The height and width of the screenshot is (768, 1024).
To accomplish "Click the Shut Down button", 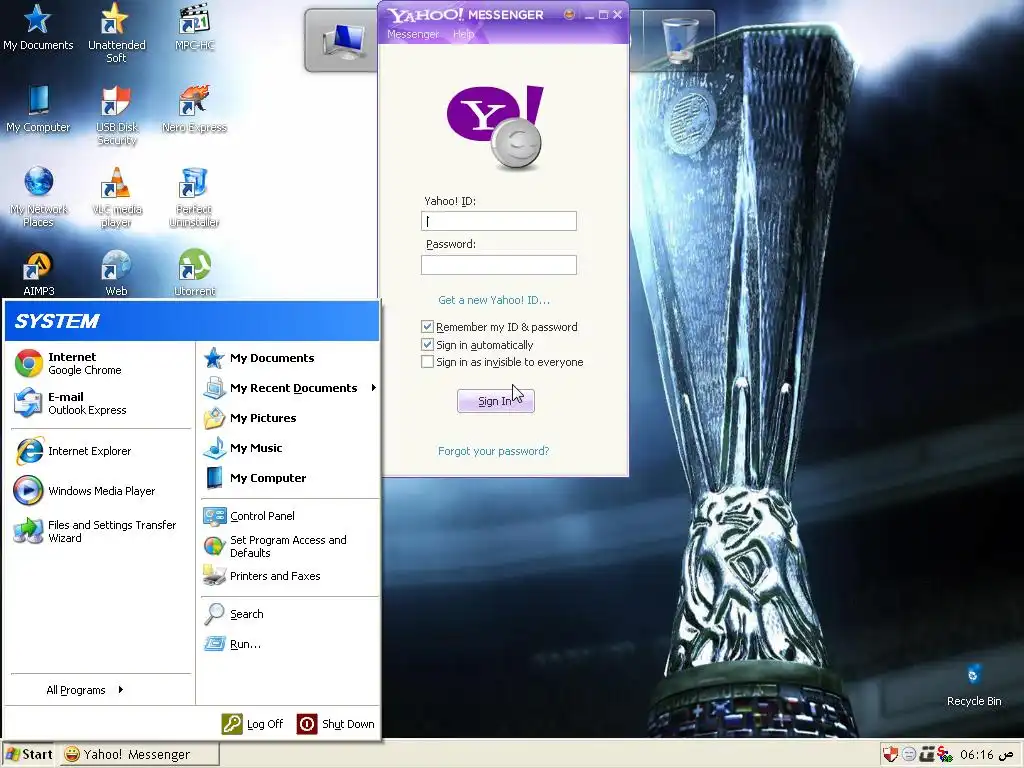I will tap(335, 724).
